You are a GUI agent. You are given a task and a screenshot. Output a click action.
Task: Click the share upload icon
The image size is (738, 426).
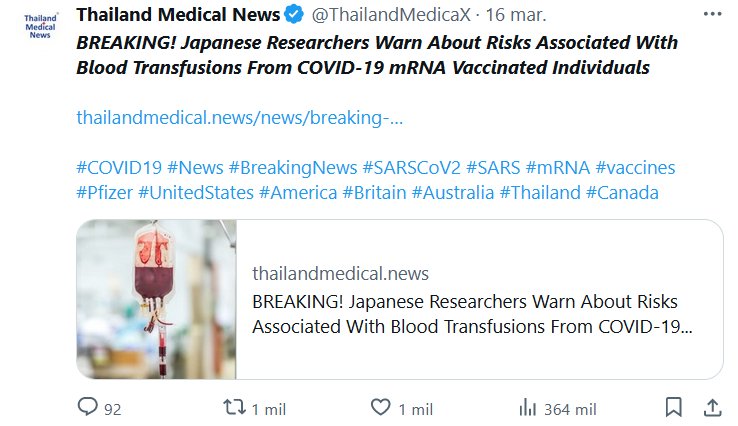tap(712, 408)
